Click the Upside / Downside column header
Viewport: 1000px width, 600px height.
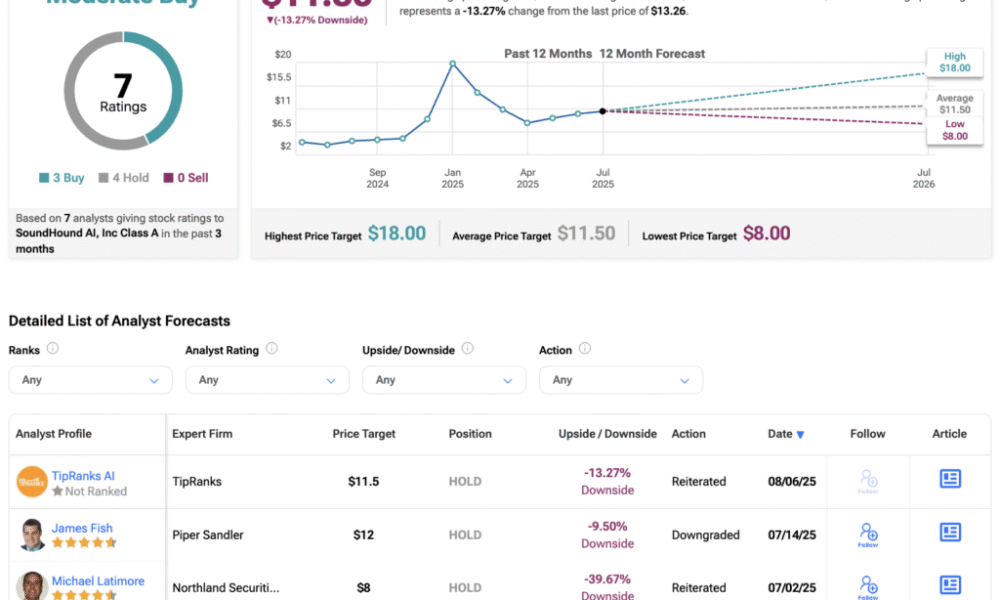click(x=607, y=434)
